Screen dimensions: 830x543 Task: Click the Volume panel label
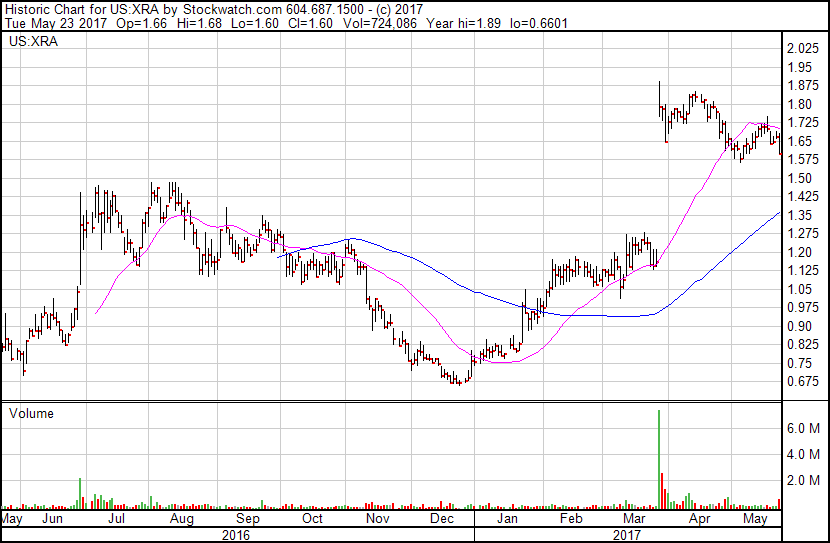(32, 413)
